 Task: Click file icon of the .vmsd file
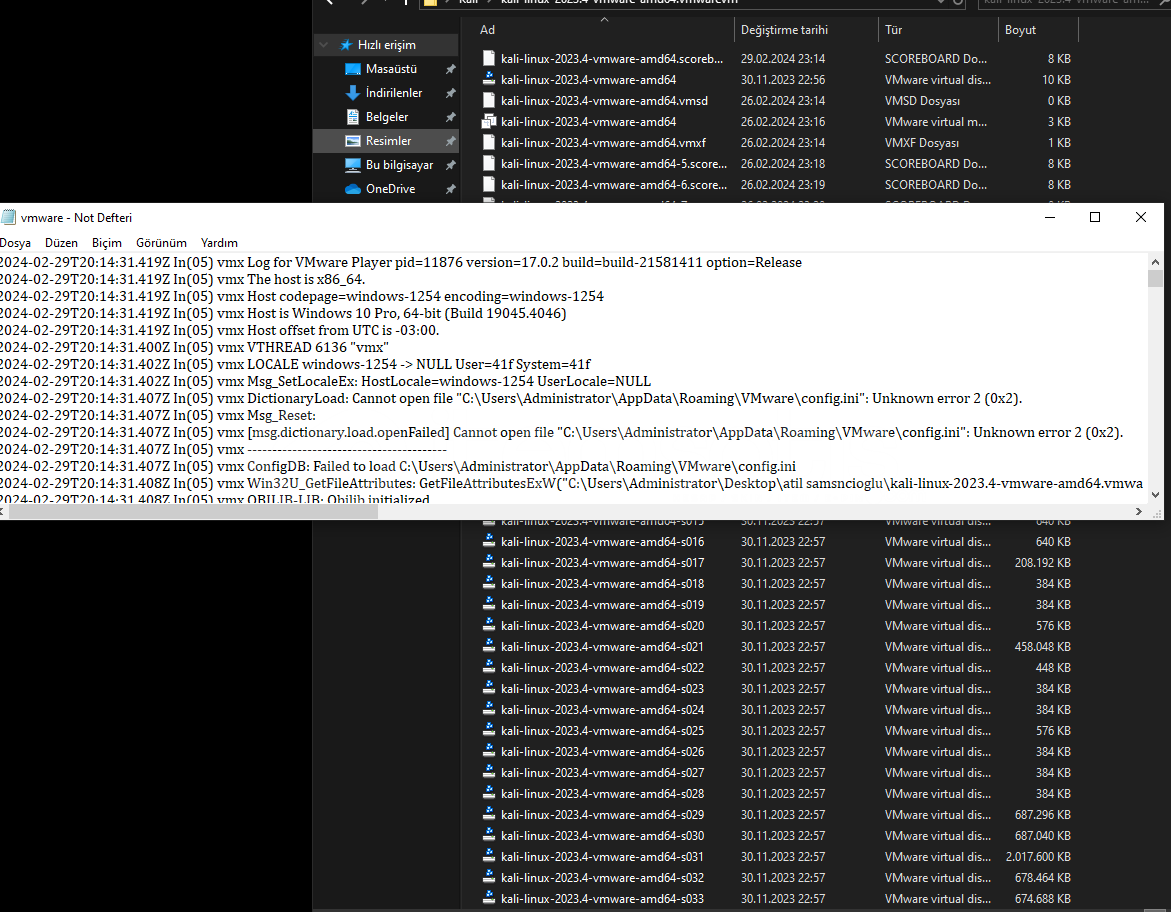[489, 100]
